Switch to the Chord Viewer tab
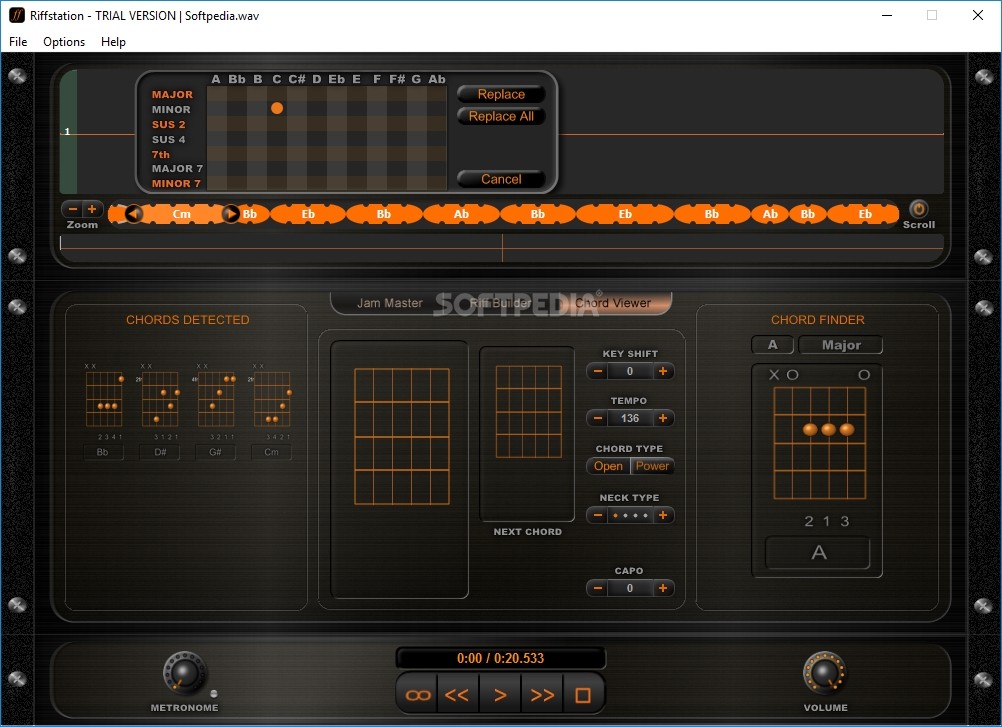Screen dimensions: 1002x727 coord(613,303)
